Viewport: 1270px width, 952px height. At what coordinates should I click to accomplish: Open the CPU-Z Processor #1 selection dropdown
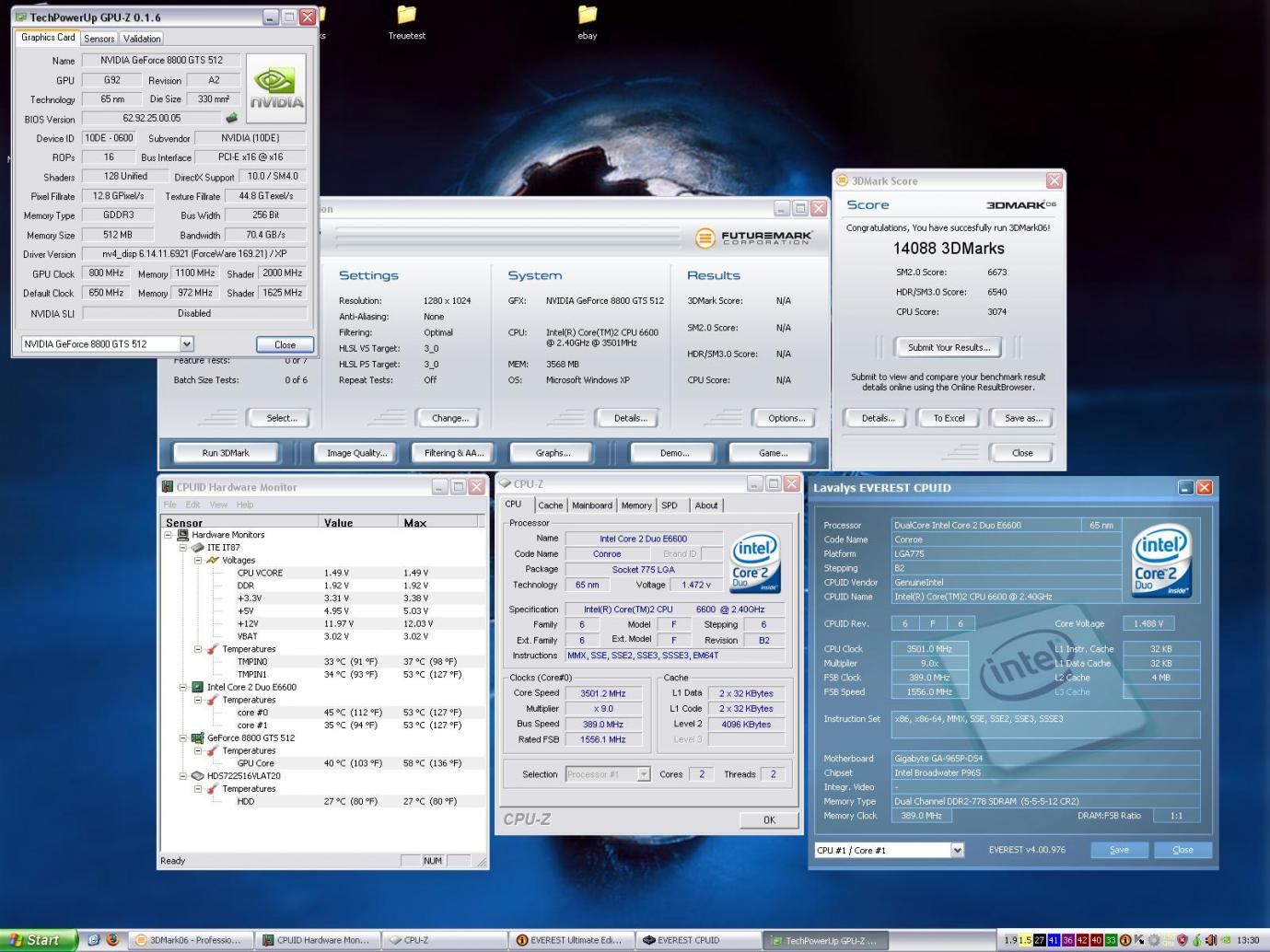(x=644, y=774)
